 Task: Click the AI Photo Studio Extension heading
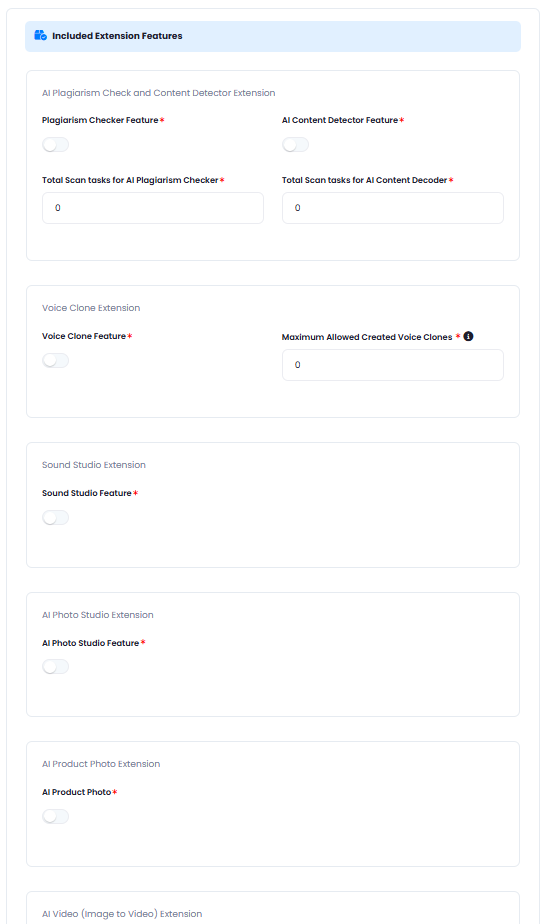coord(98,615)
